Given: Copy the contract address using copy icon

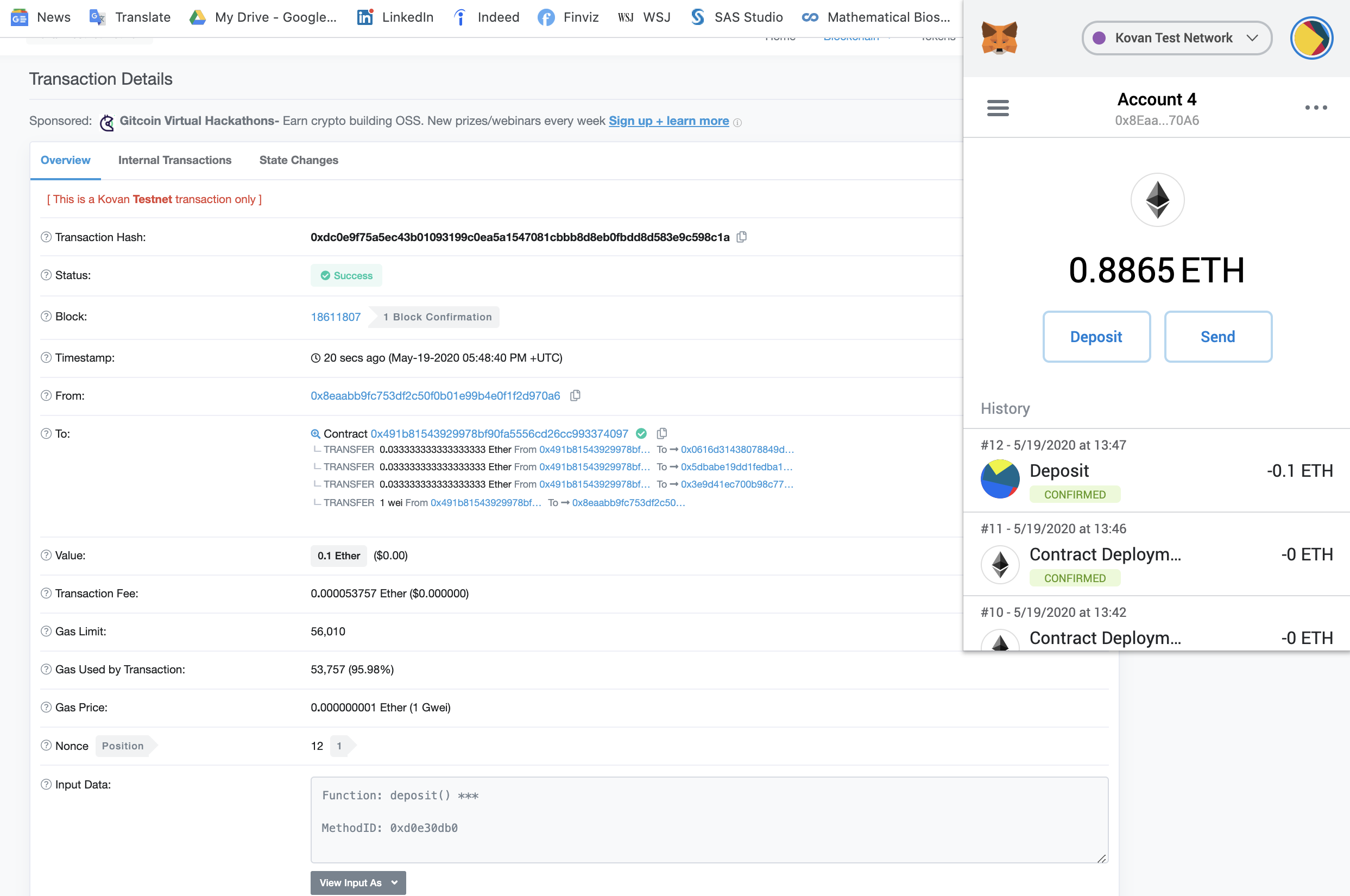Looking at the screenshot, I should pyautogui.click(x=661, y=433).
